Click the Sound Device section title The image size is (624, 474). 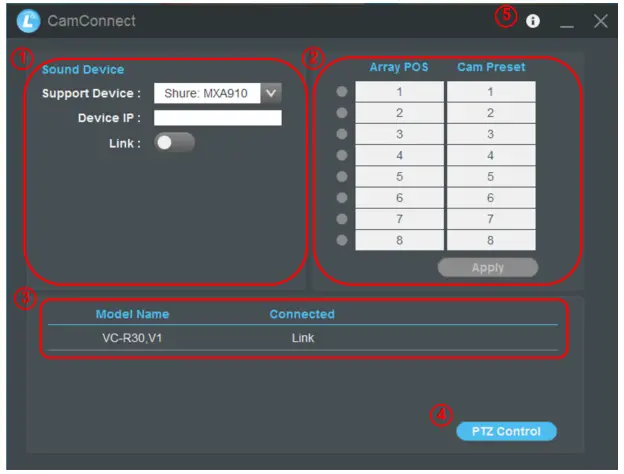83,70
